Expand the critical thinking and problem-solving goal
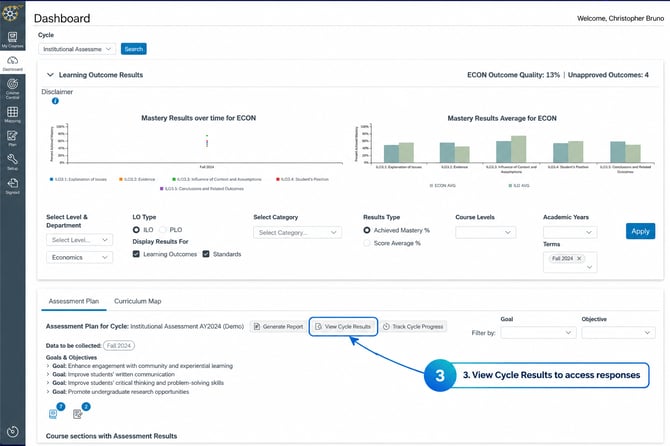This screenshot has height=446, width=670. click(x=48, y=383)
